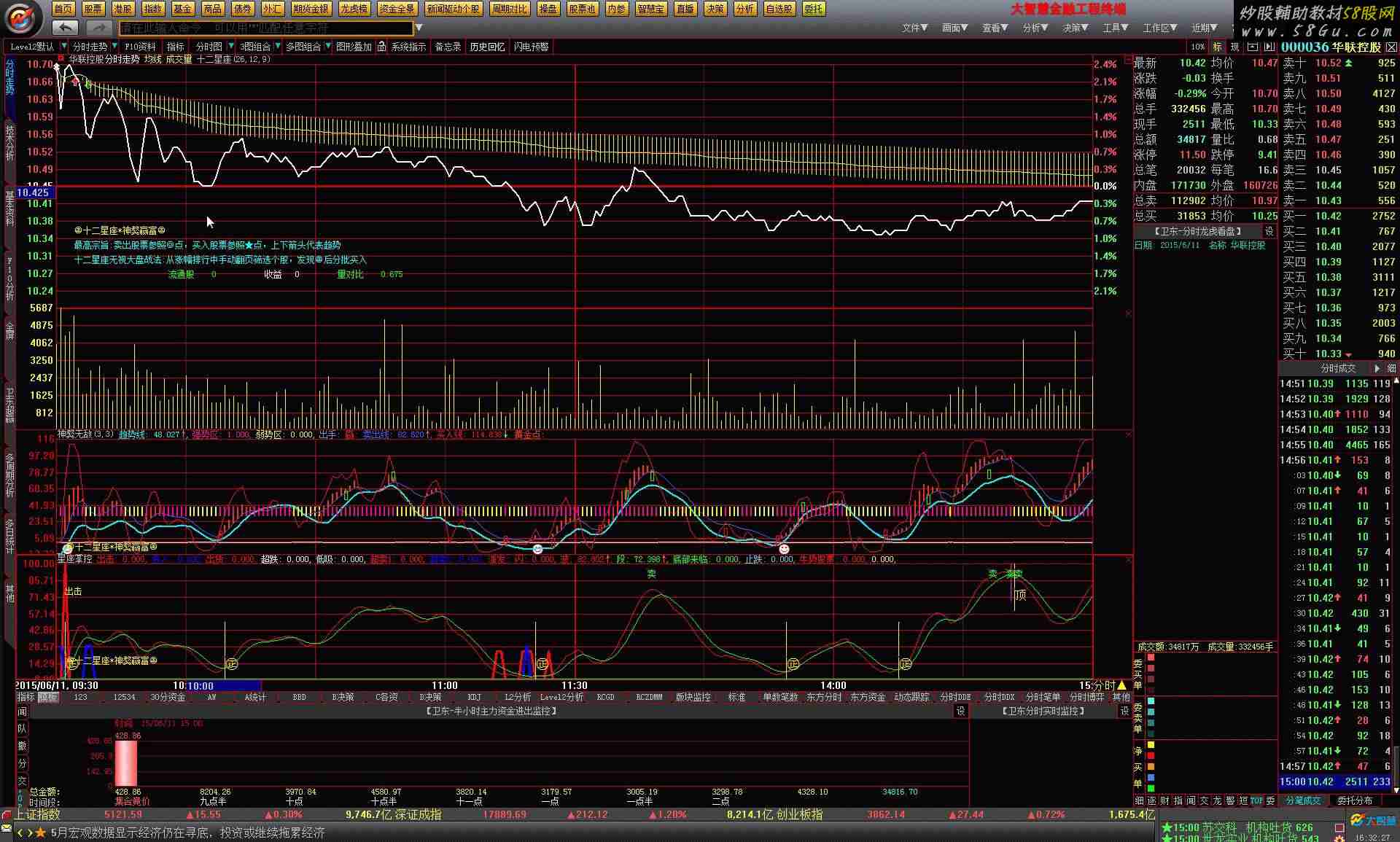This screenshot has height=842, width=1400.
Task: Click the panel-split icon beside stock code
Action: 1270,47
